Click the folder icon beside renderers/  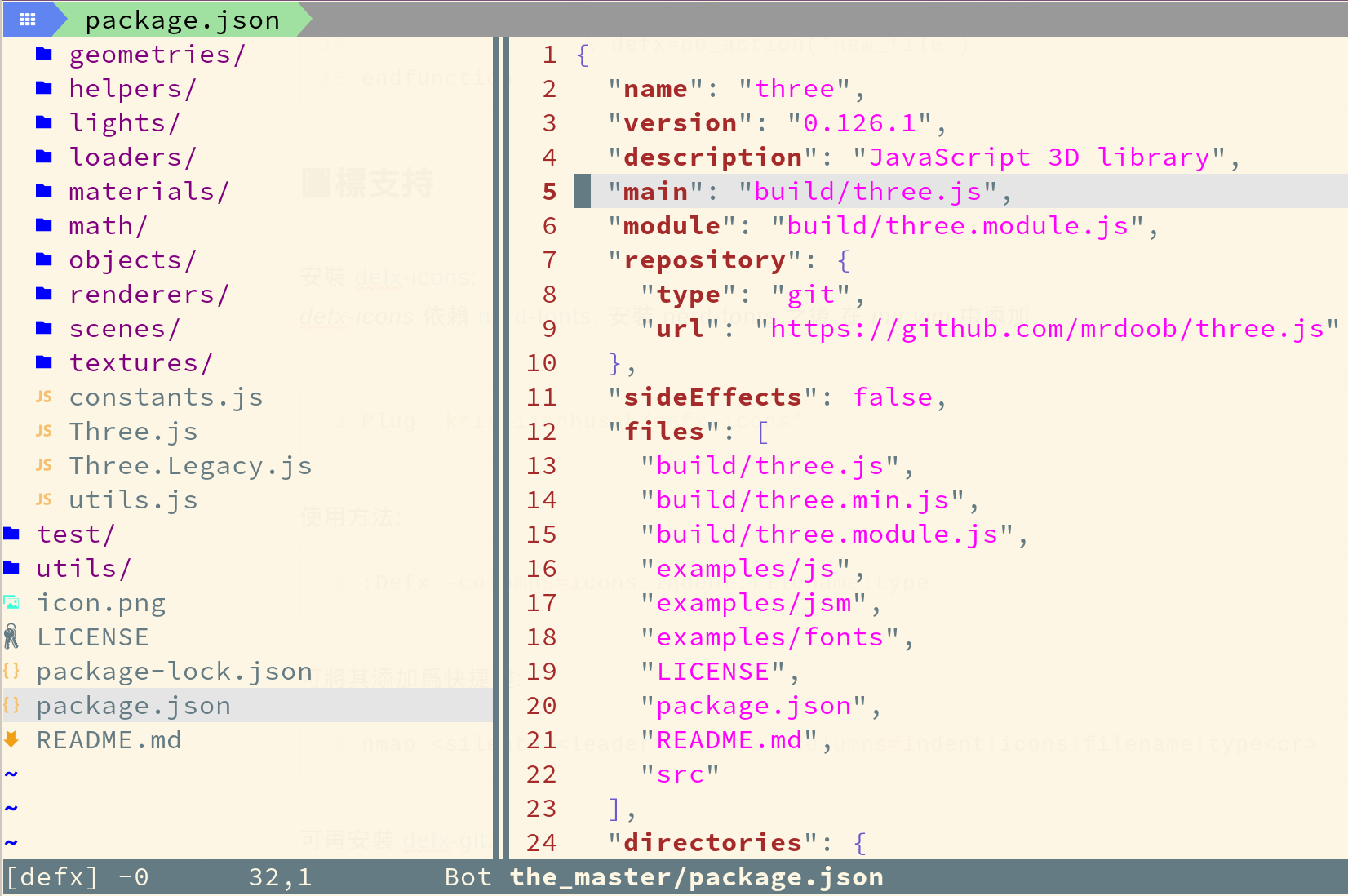point(44,294)
